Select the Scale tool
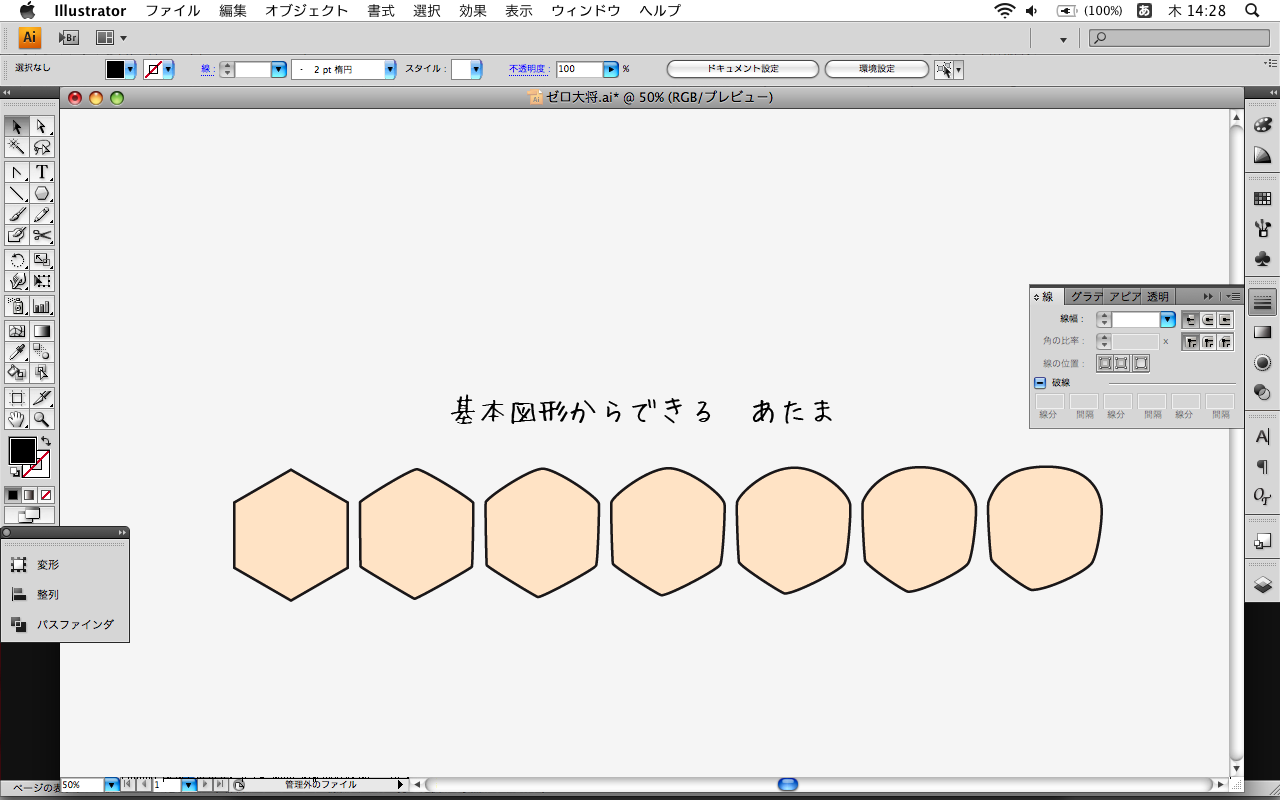This screenshot has width=1280, height=800. click(x=42, y=260)
